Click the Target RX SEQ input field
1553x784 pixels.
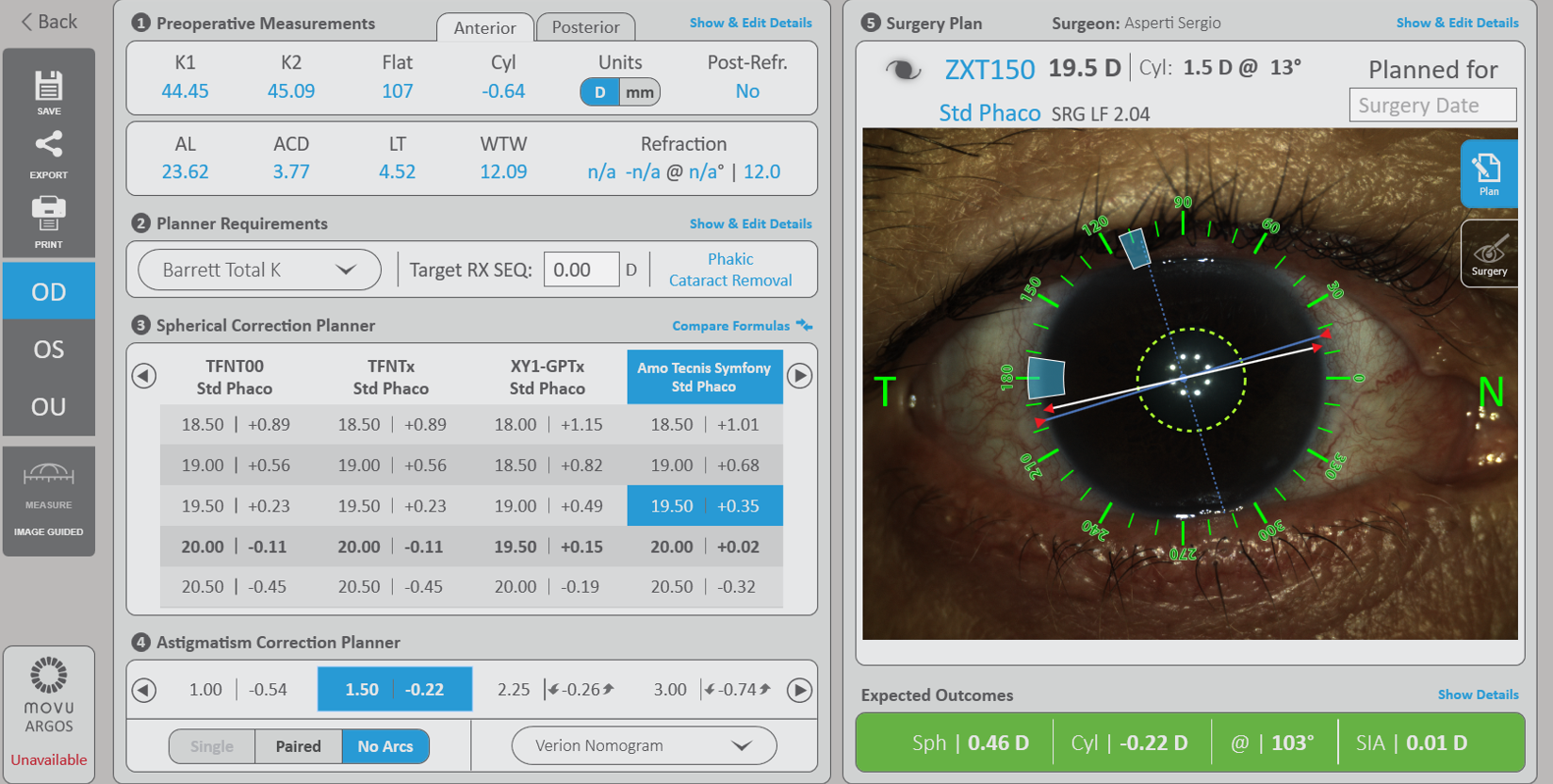pyautogui.click(x=581, y=270)
